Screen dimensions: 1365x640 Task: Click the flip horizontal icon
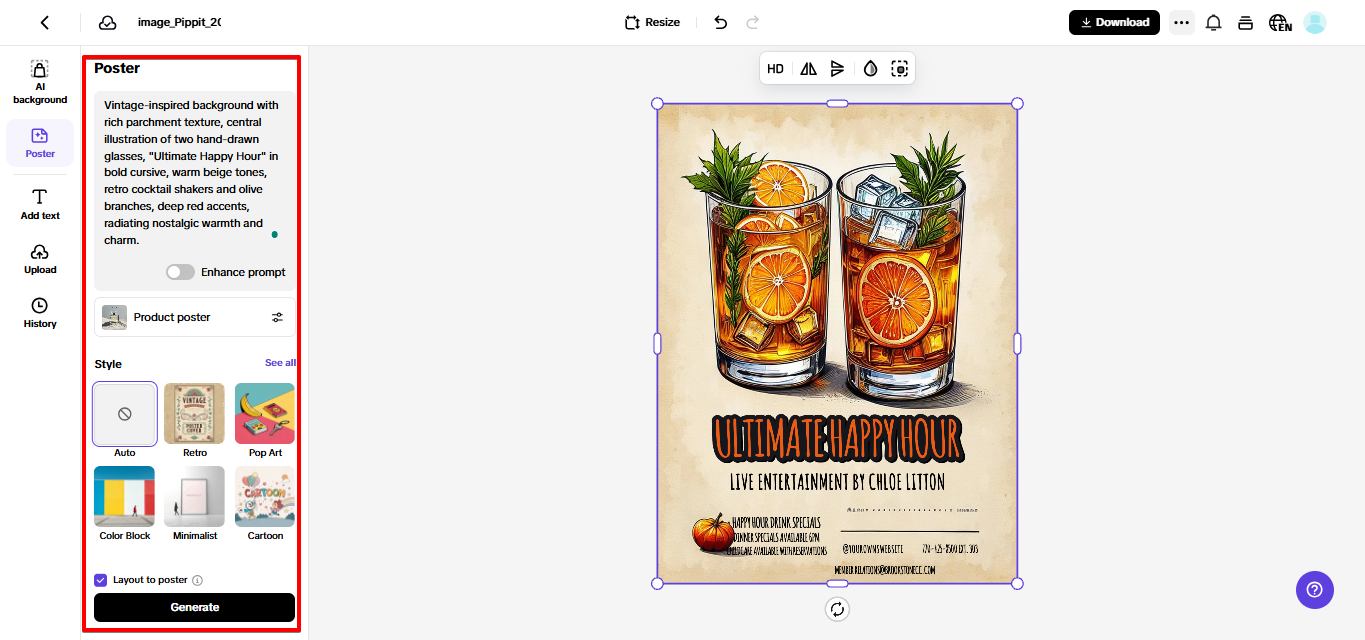pos(808,69)
